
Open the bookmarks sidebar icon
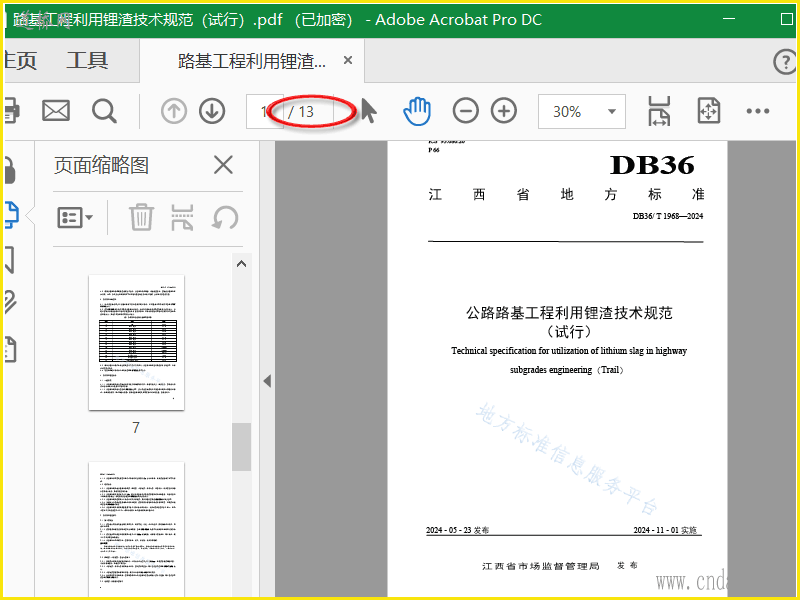pyautogui.click(x=10, y=260)
